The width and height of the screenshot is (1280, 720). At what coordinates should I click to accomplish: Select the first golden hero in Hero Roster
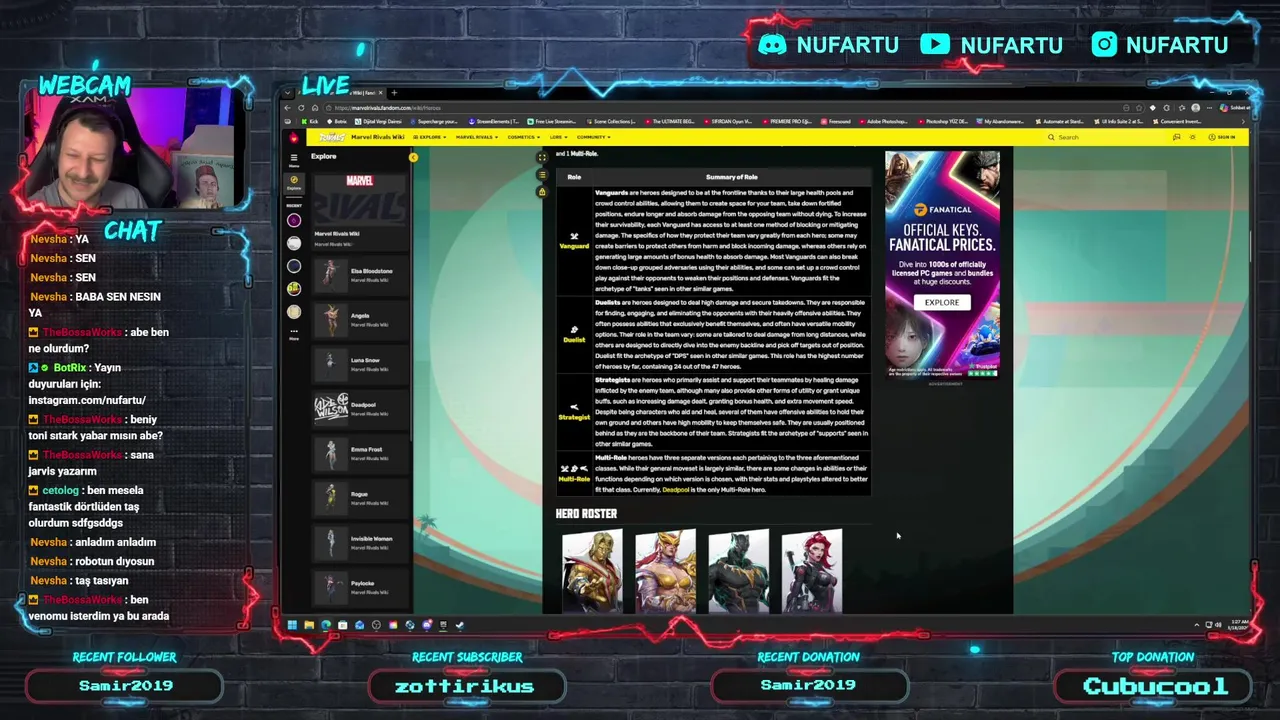(x=592, y=570)
